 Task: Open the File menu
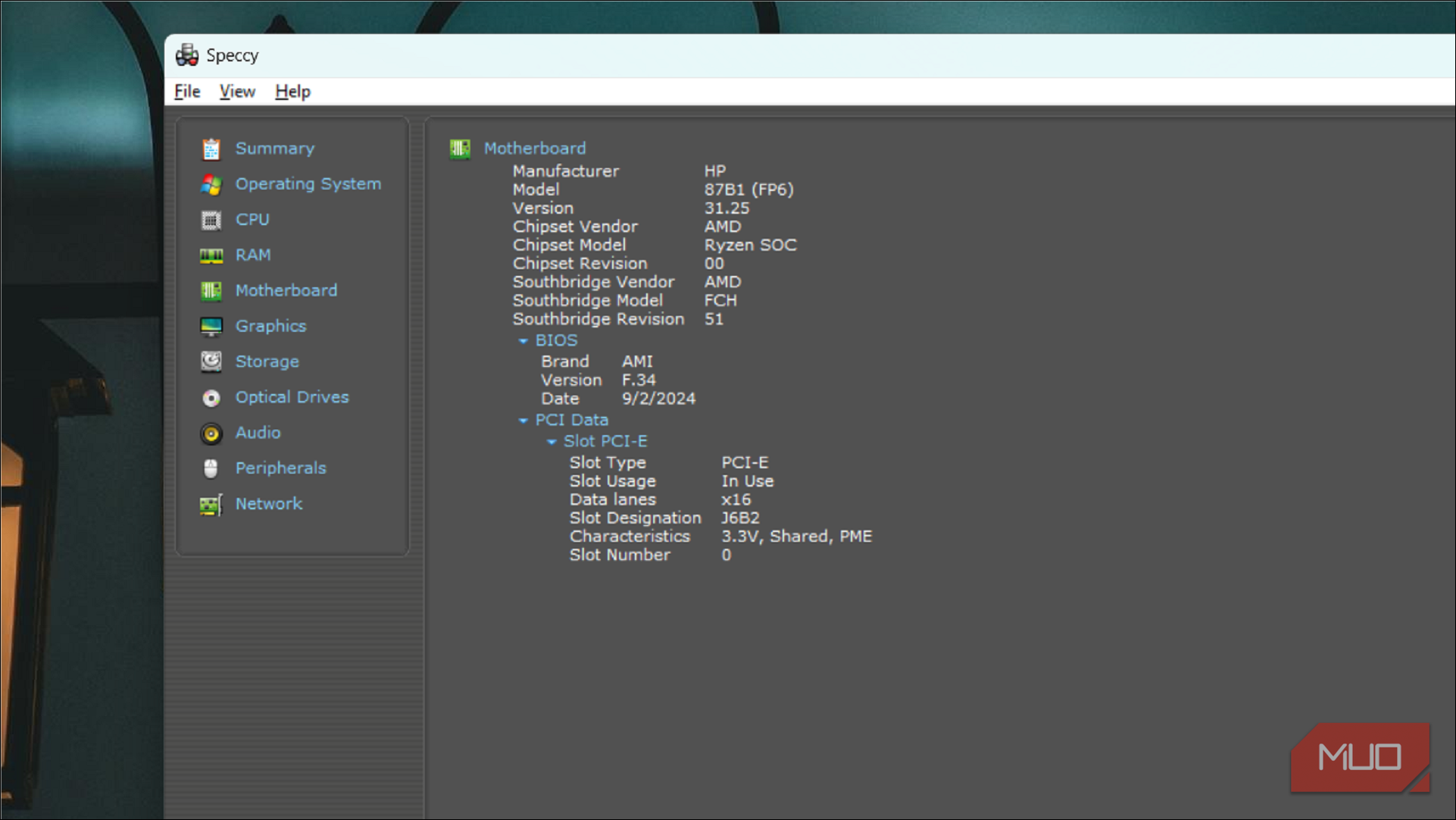click(187, 92)
